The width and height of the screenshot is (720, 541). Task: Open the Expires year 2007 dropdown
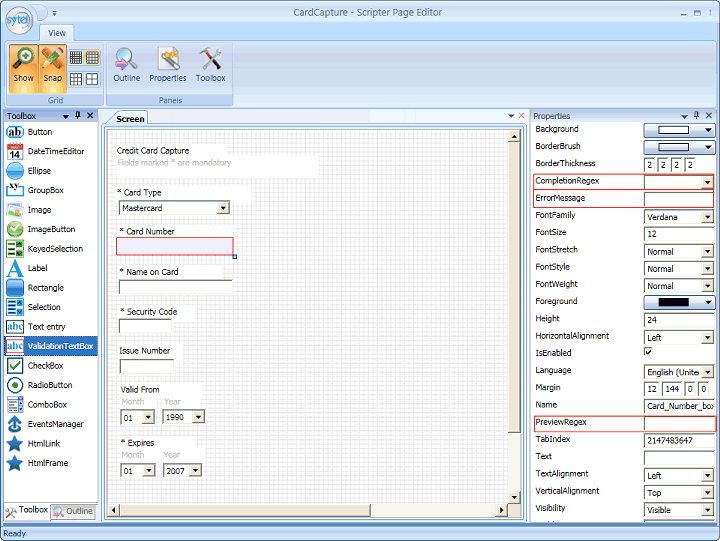(x=196, y=471)
